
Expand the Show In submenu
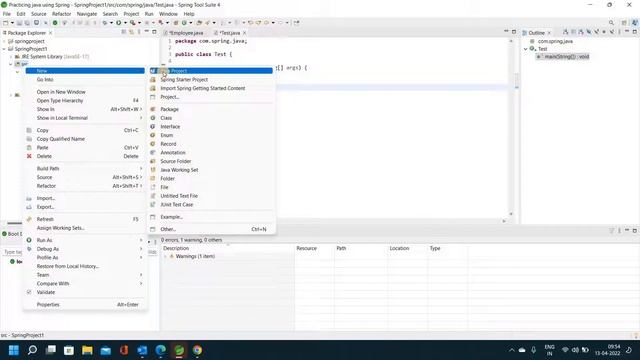click(x=85, y=109)
